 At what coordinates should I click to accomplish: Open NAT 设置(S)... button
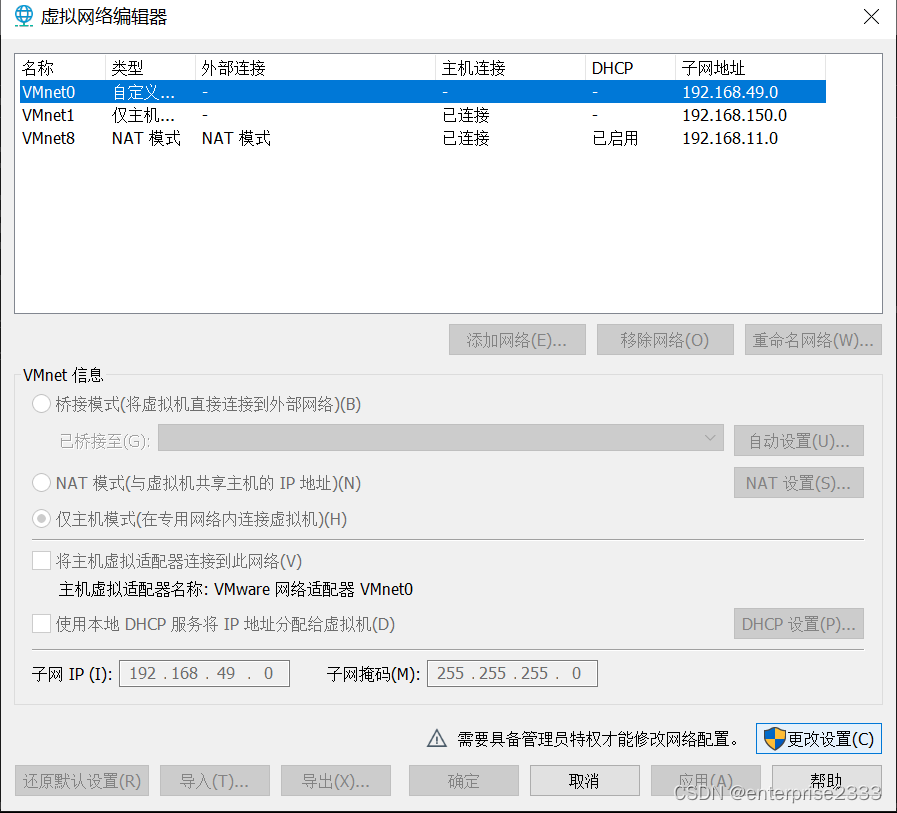click(799, 483)
